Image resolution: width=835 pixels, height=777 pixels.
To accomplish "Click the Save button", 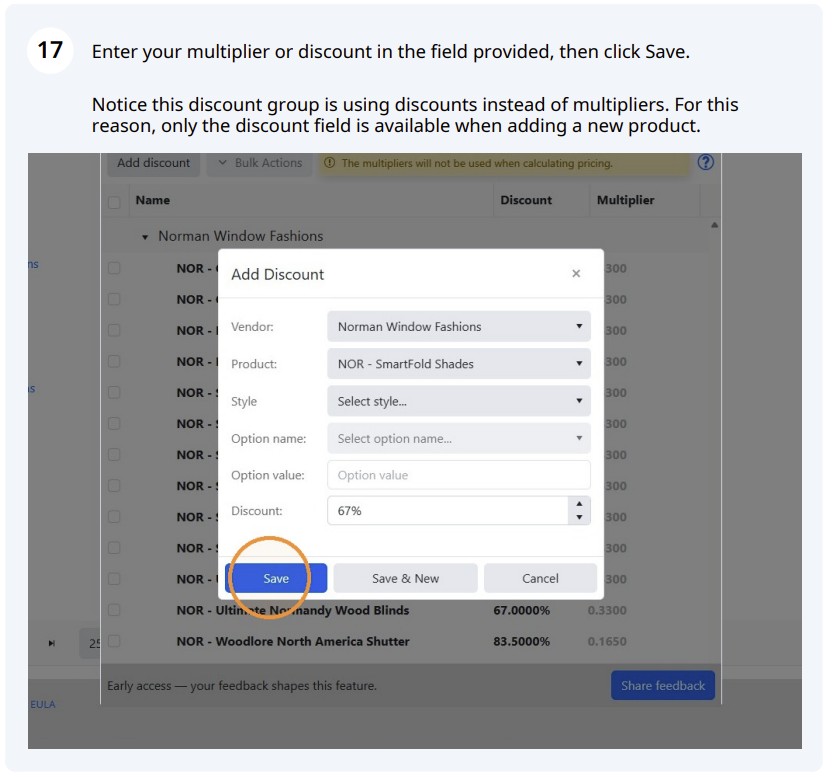I will 276,578.
